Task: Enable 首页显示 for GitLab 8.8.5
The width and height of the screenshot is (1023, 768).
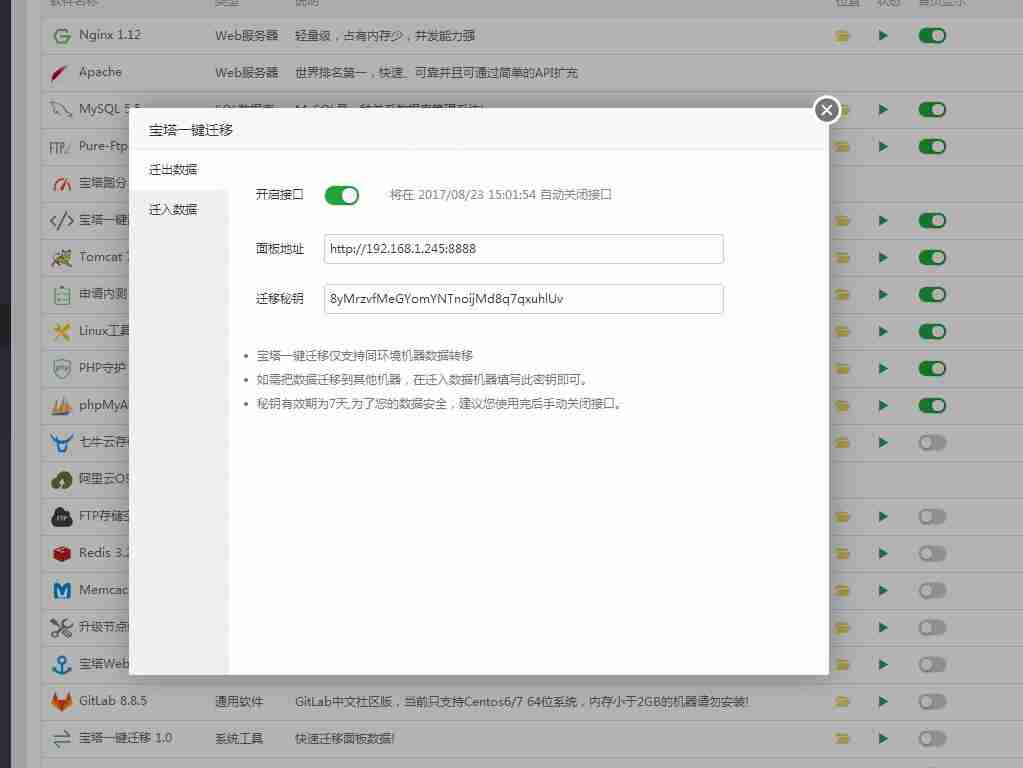Action: click(931, 701)
